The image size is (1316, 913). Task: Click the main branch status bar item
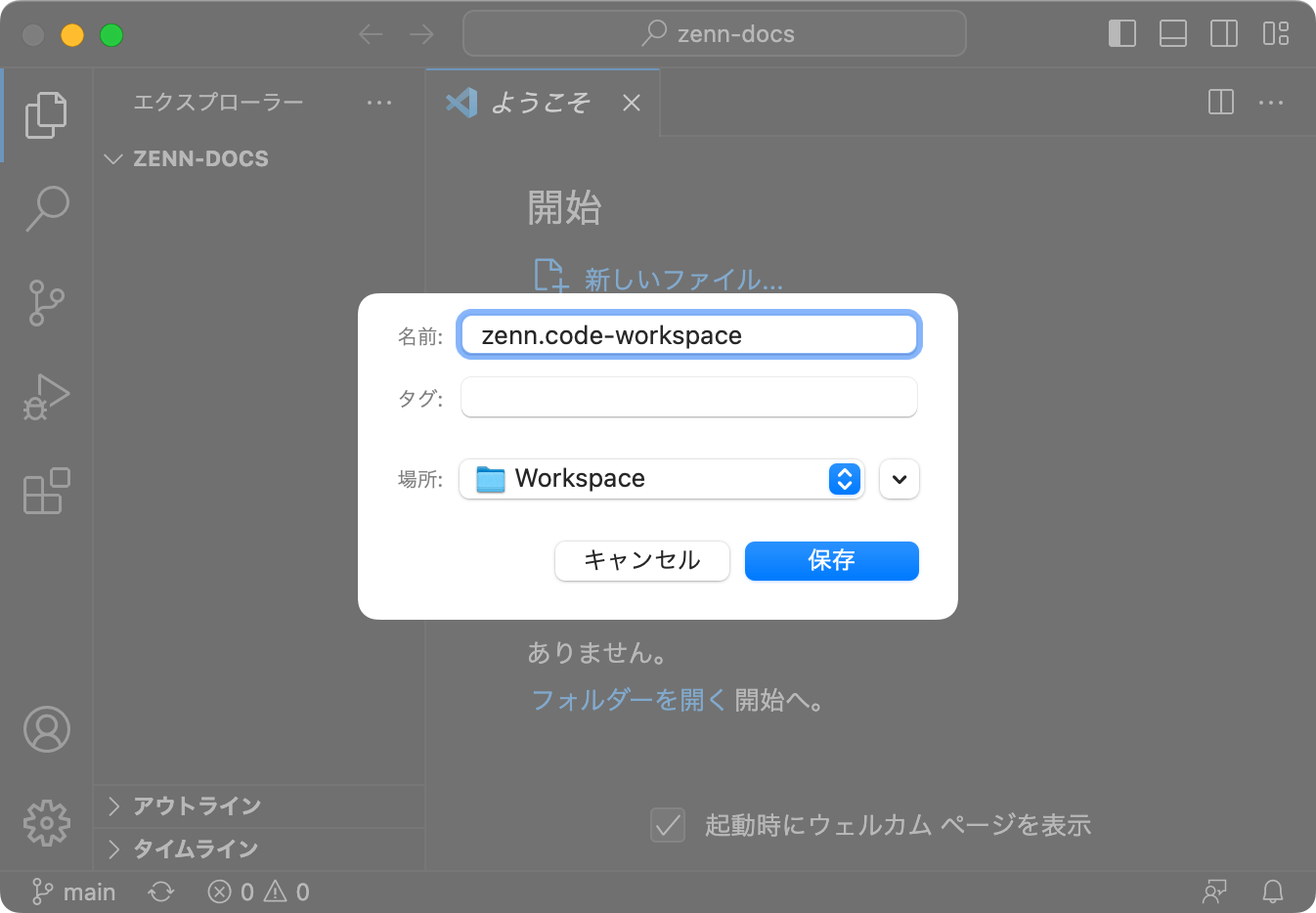tap(73, 892)
